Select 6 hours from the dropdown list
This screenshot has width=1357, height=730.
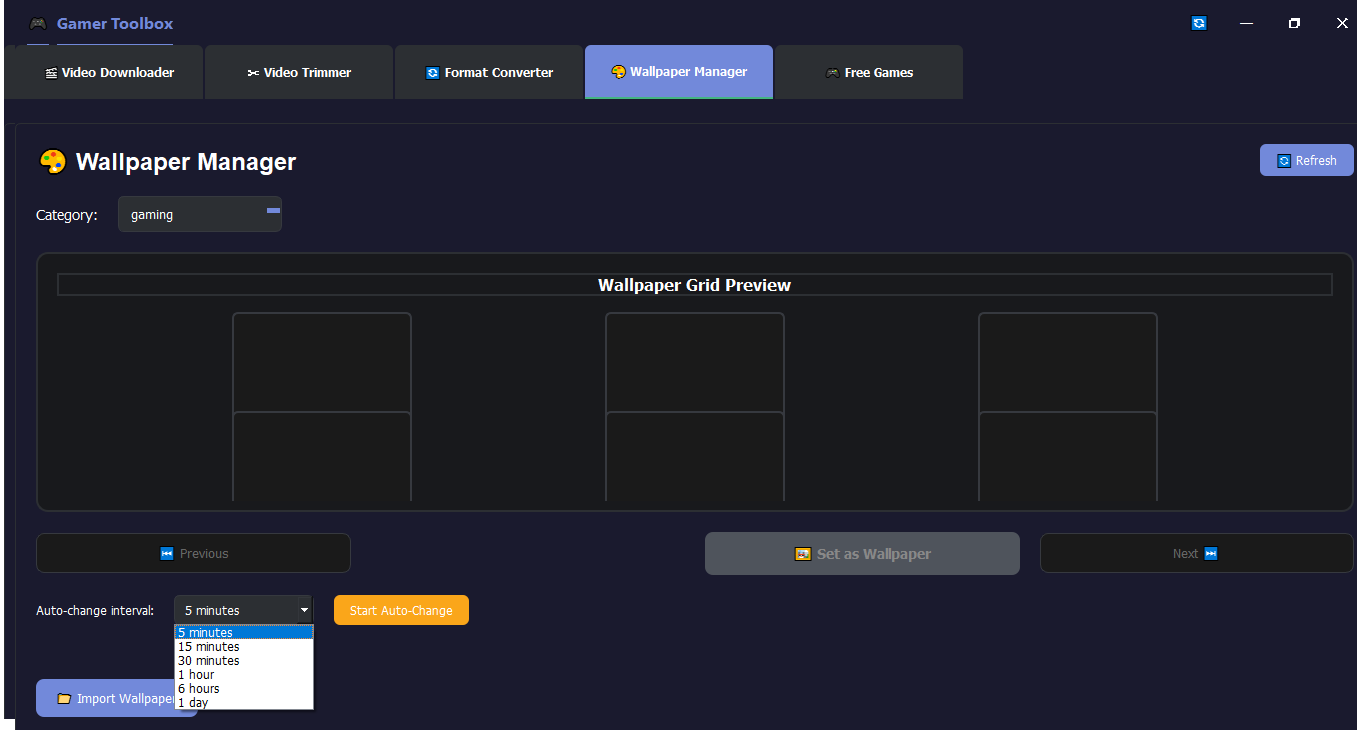[244, 688]
